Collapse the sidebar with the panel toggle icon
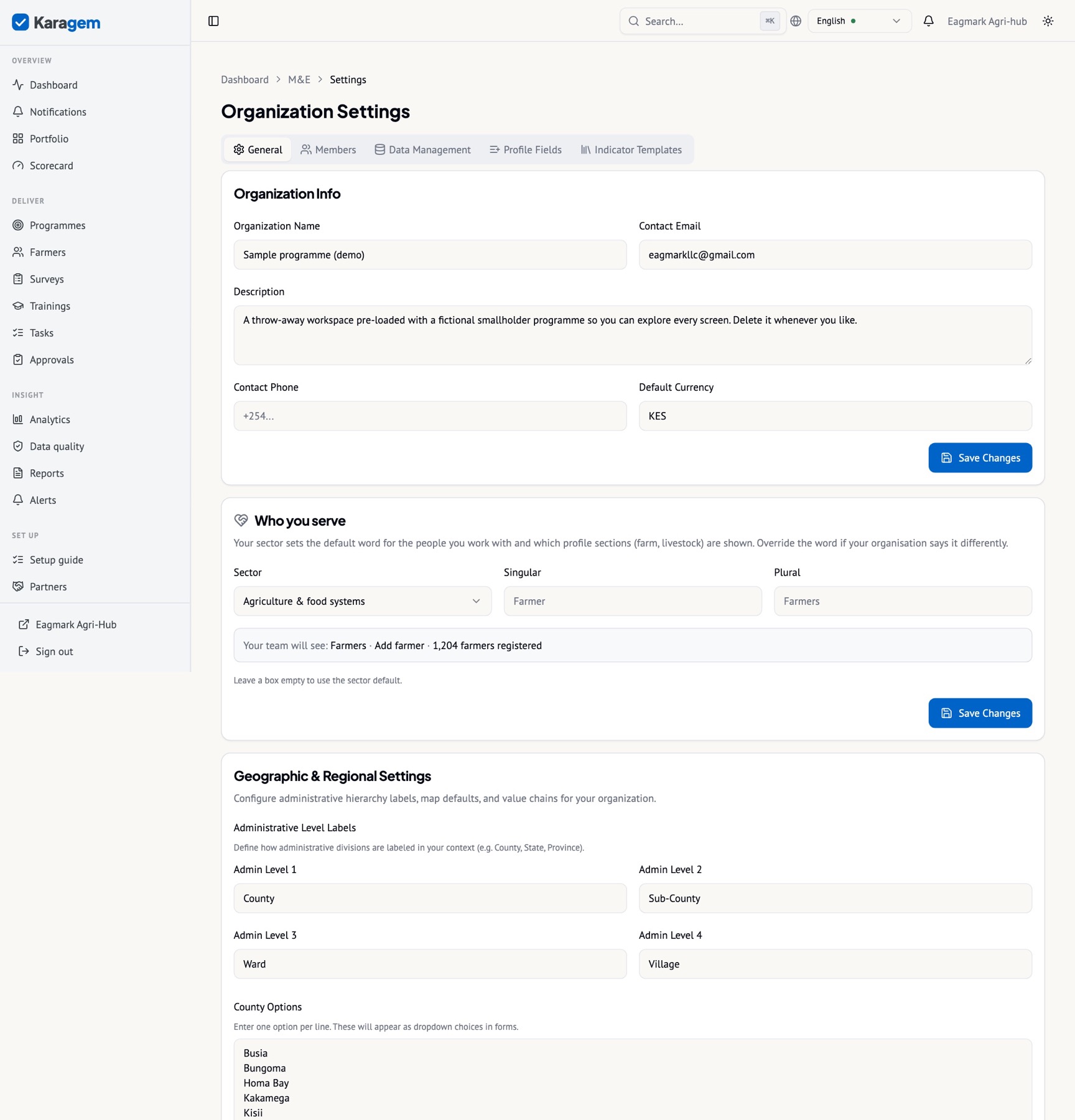1075x1120 pixels. click(x=213, y=21)
